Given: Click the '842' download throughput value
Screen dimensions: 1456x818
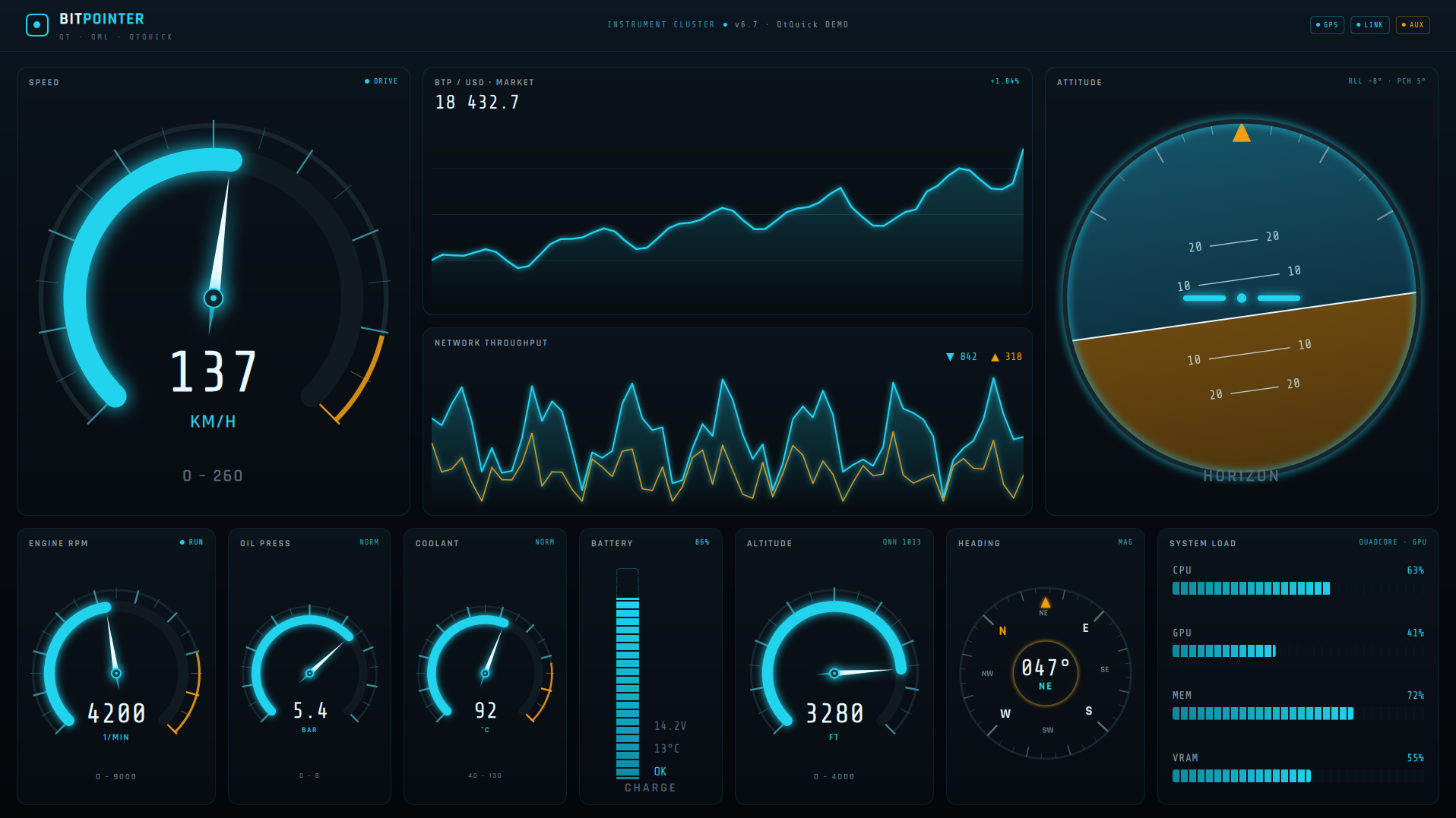Looking at the screenshot, I should [968, 357].
